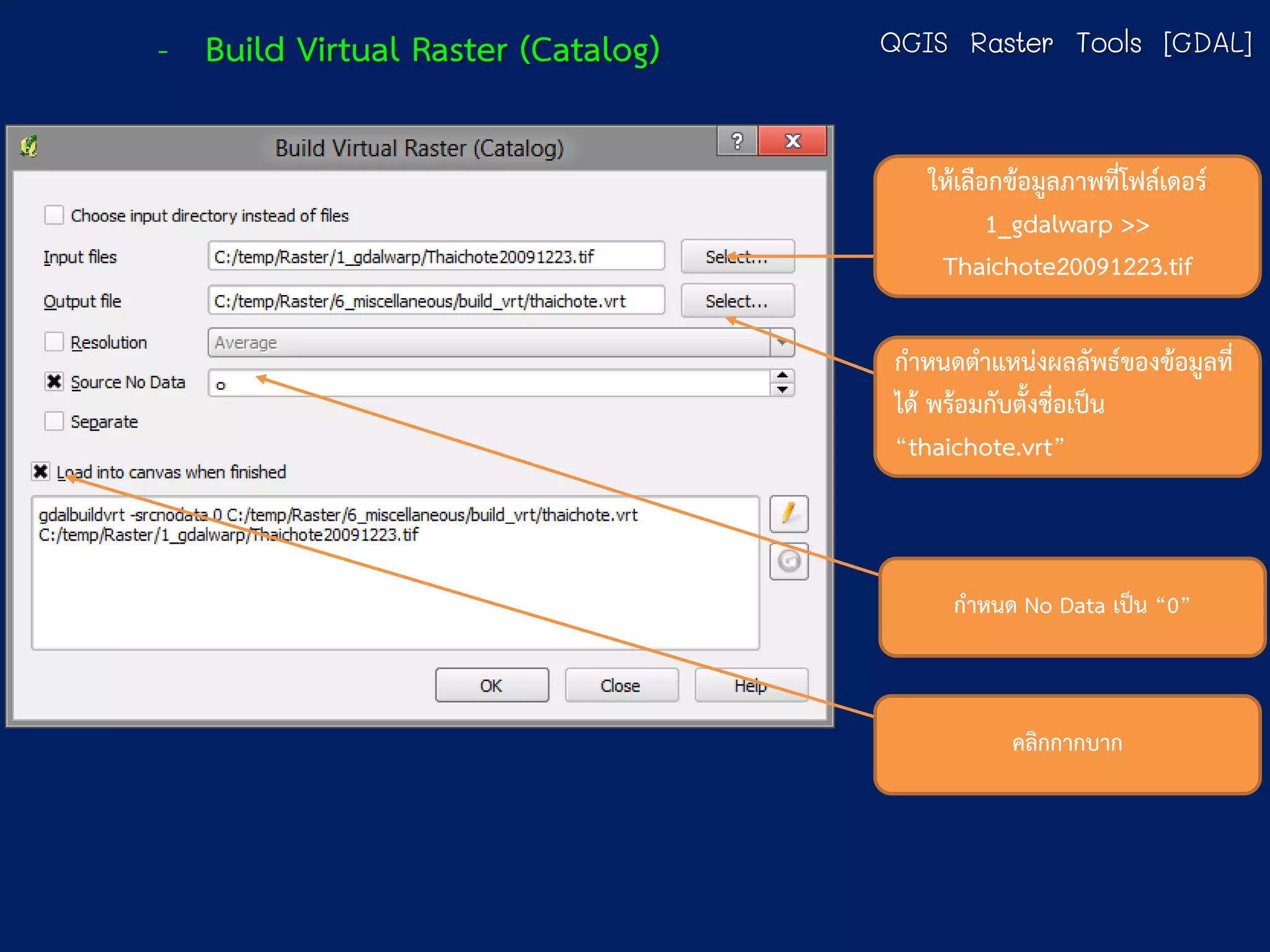Decrease Source No Data value with down arrow
Screen dimensions: 1270x952
(x=783, y=389)
